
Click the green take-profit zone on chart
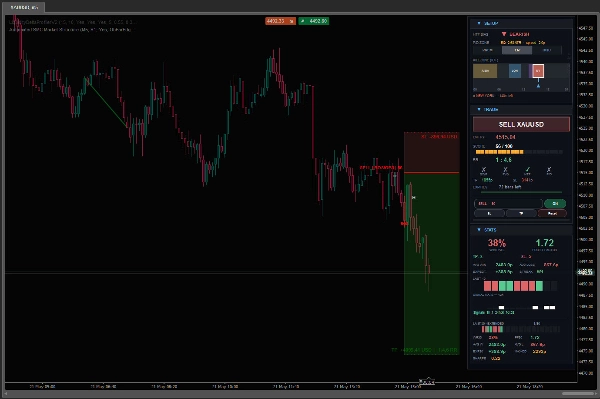pos(432,264)
